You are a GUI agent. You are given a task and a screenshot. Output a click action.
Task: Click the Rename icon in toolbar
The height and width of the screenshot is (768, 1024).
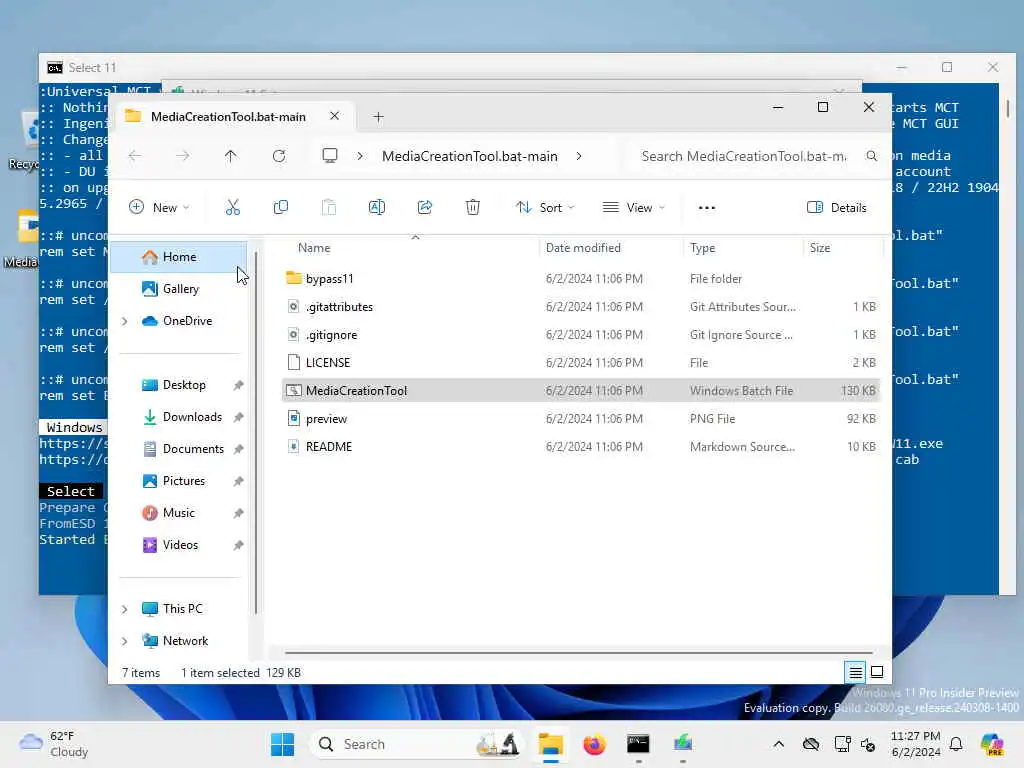(x=377, y=208)
